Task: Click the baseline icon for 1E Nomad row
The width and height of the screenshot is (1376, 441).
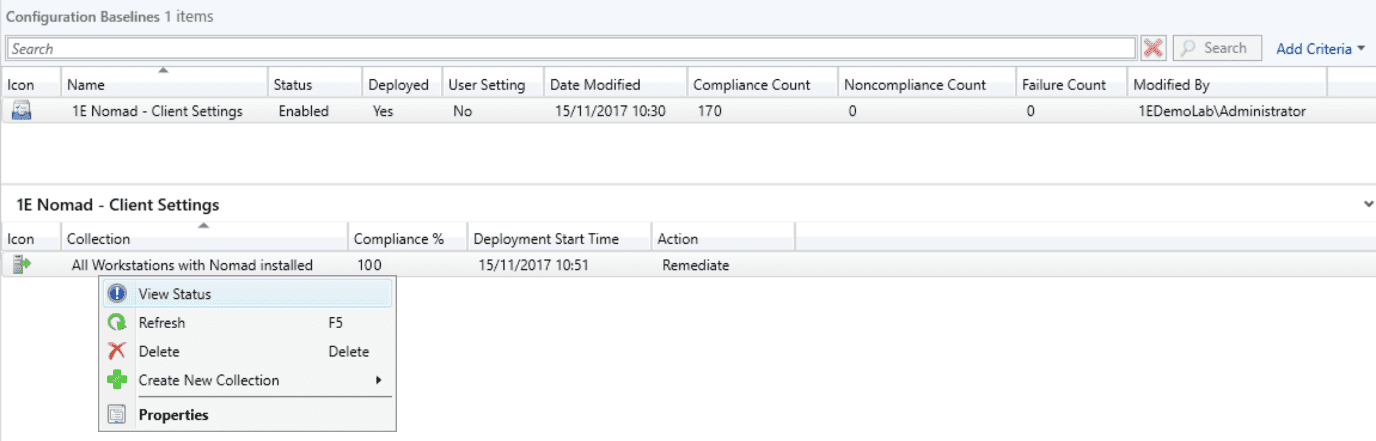Action: [x=21, y=111]
